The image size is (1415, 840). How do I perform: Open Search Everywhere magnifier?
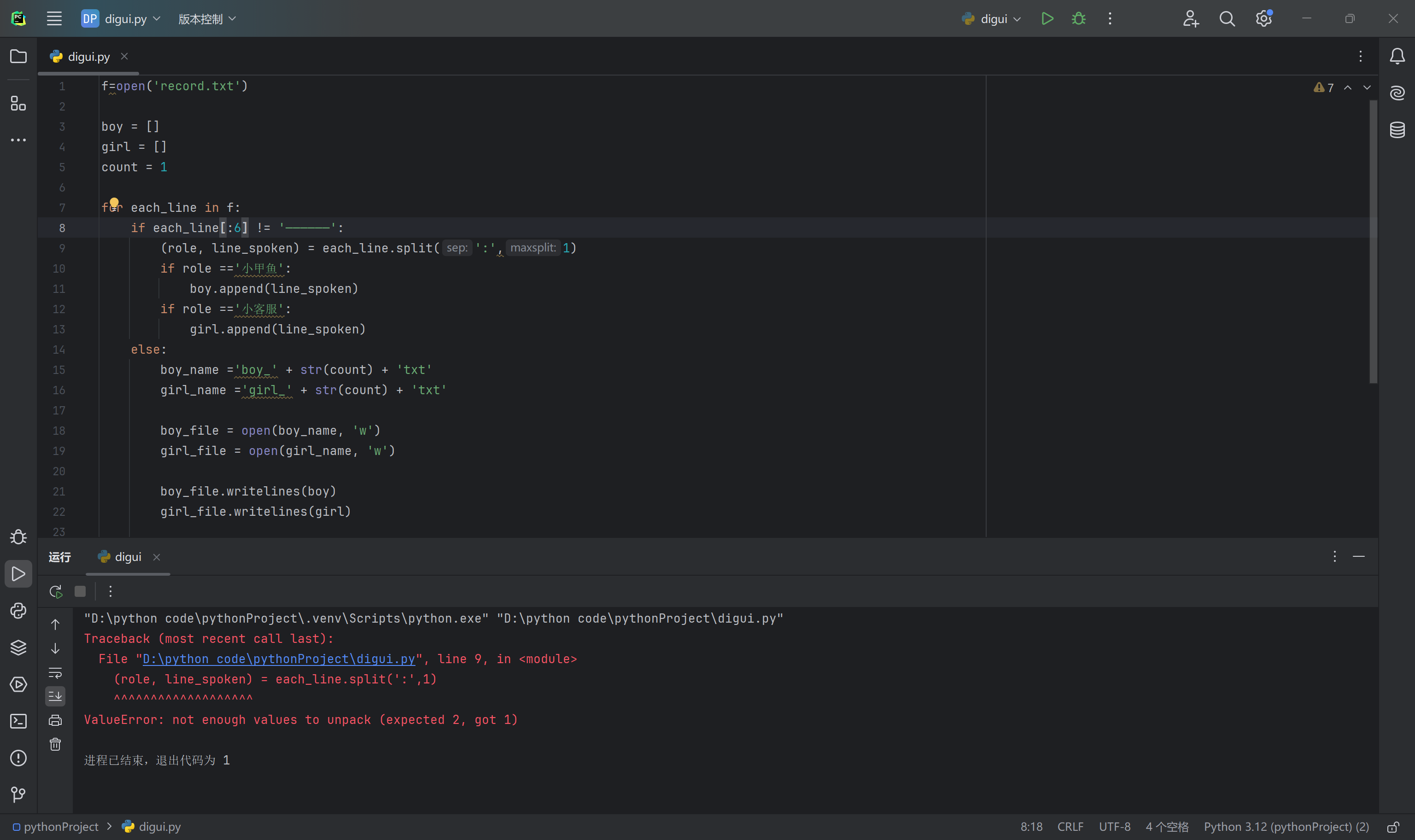1227,19
